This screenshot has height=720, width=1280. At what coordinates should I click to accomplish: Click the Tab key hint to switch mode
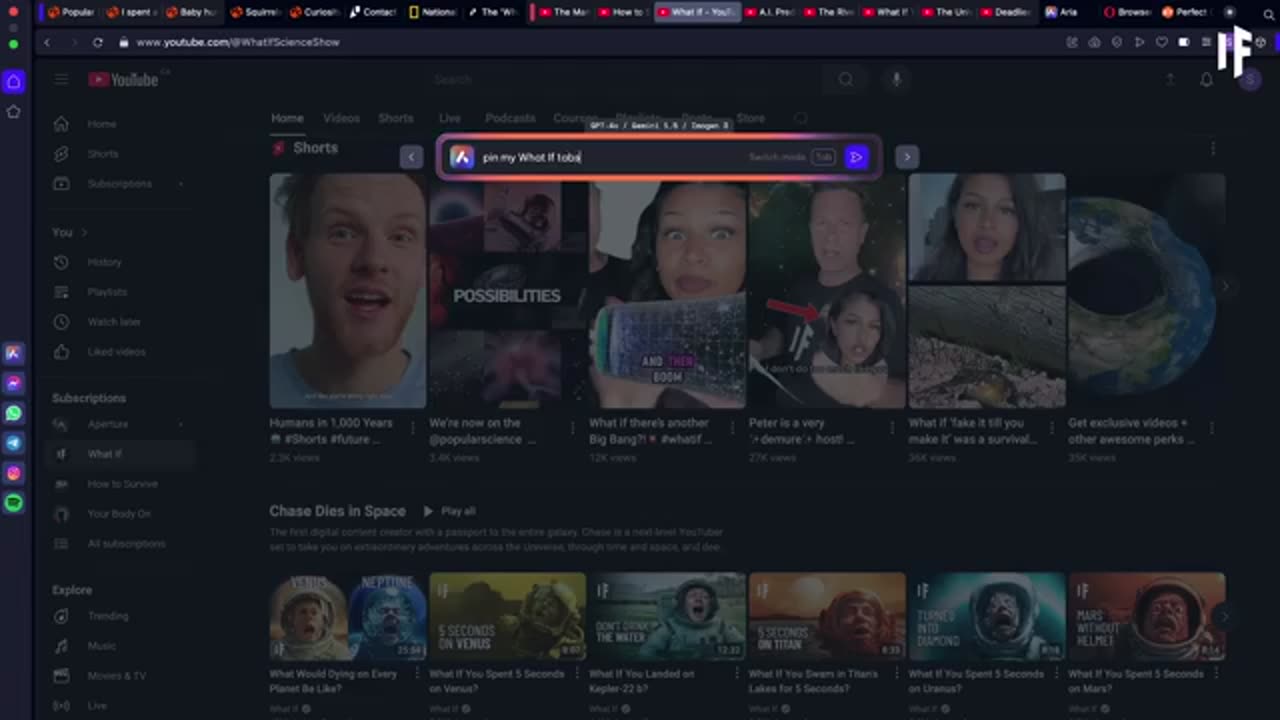click(823, 157)
